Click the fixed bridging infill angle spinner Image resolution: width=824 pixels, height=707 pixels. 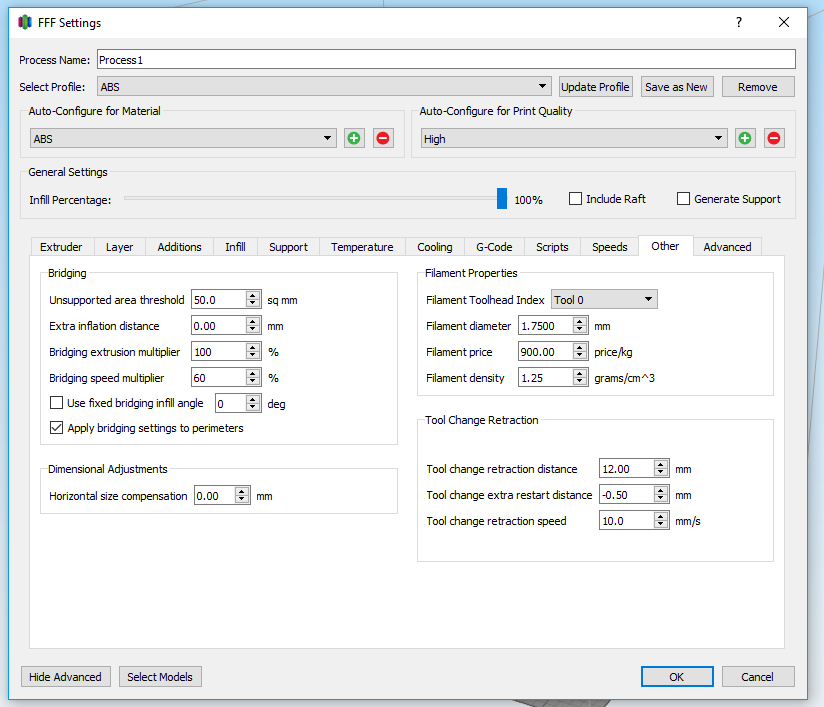253,403
